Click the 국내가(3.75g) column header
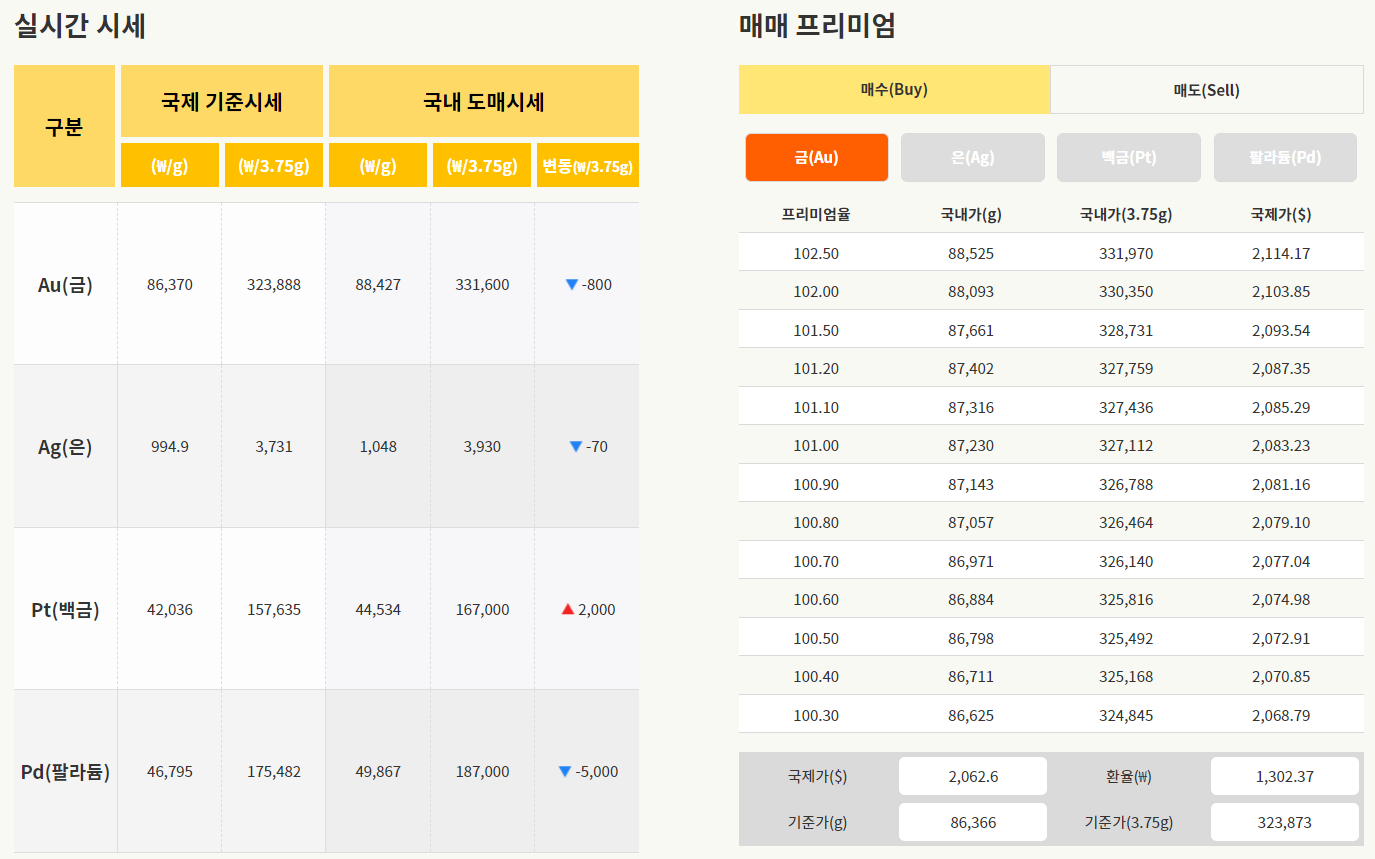 tap(1126, 214)
